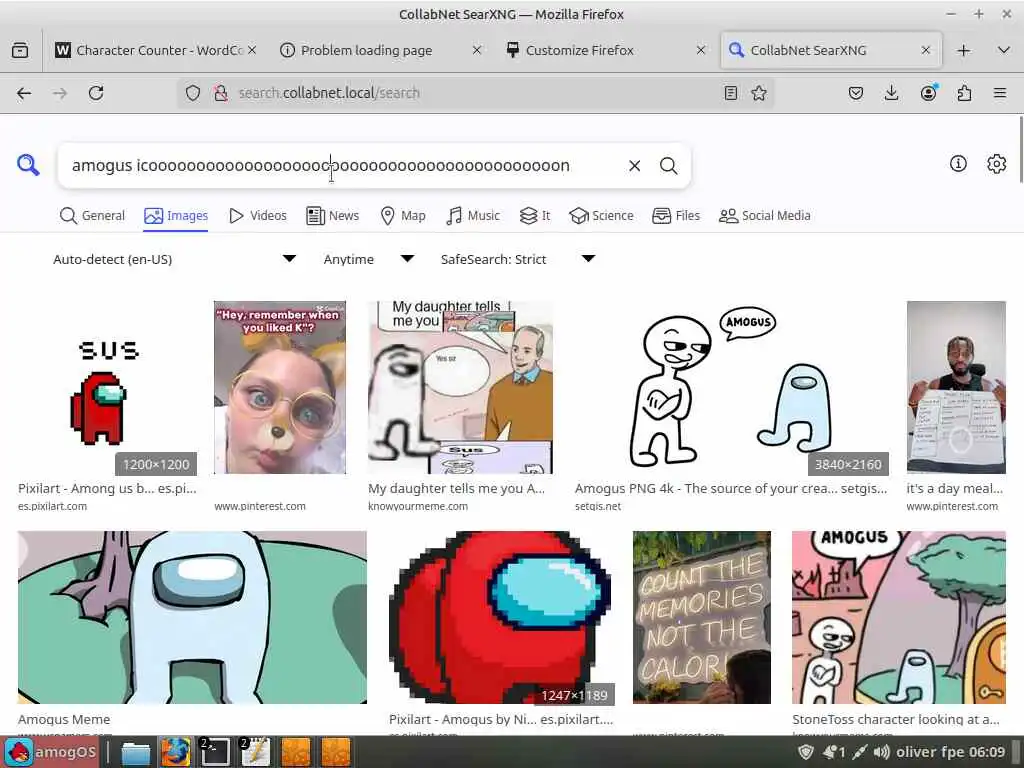Click the Firefox icon in the taskbar
Screen dimensions: 1024x768
(175, 752)
